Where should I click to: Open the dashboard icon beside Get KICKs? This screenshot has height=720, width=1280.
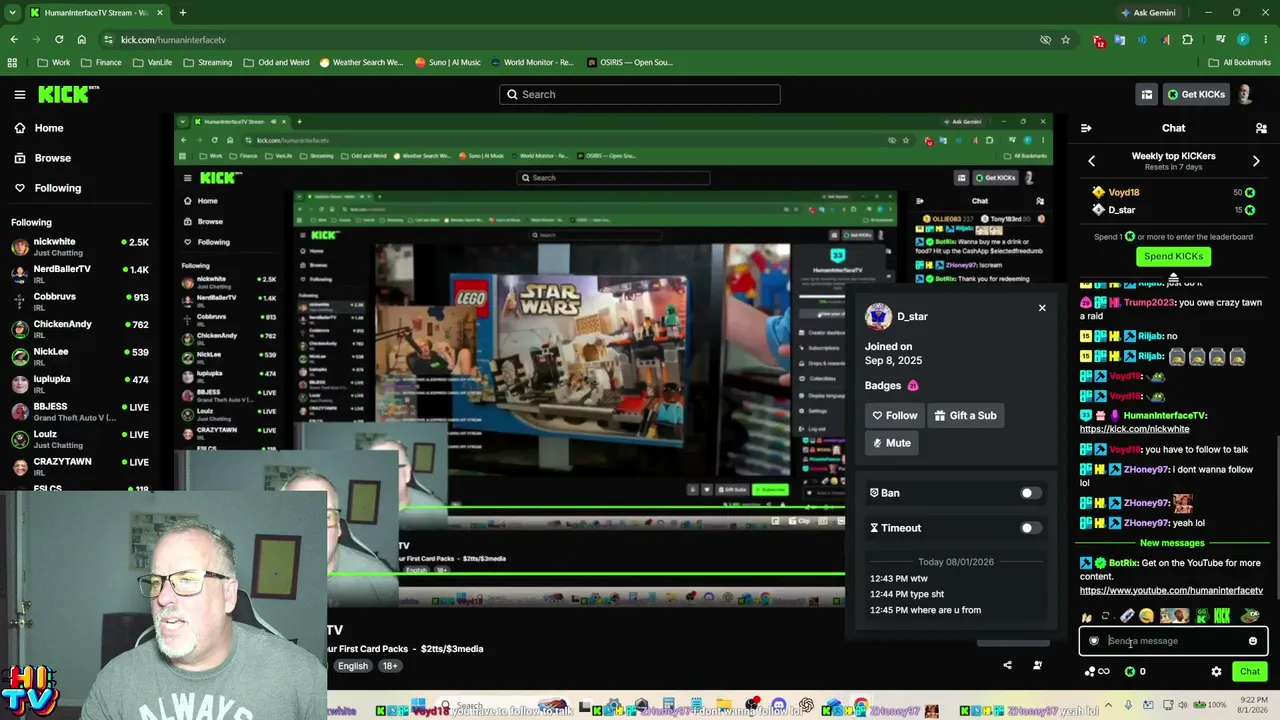[1146, 94]
